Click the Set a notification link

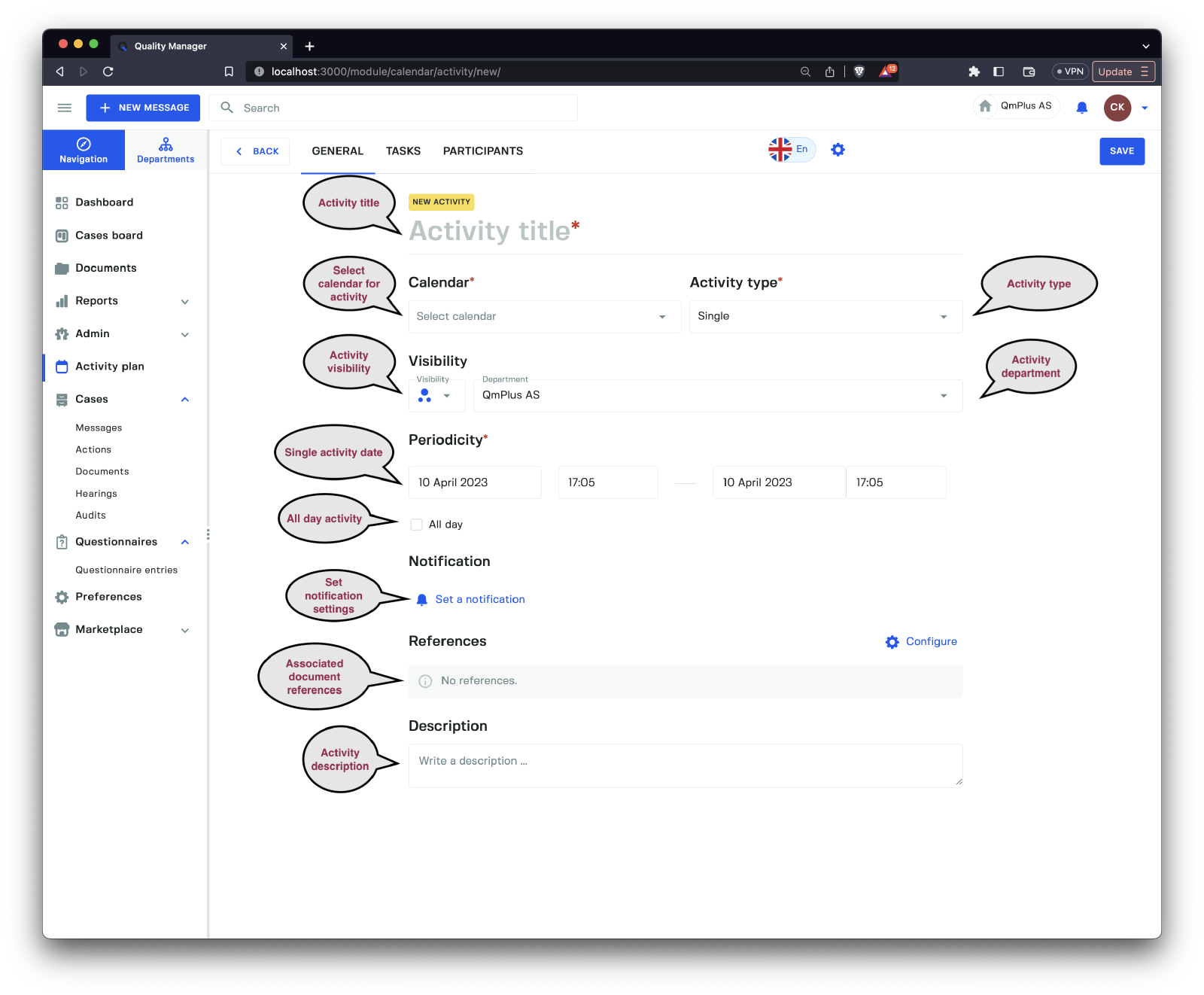[479, 600]
